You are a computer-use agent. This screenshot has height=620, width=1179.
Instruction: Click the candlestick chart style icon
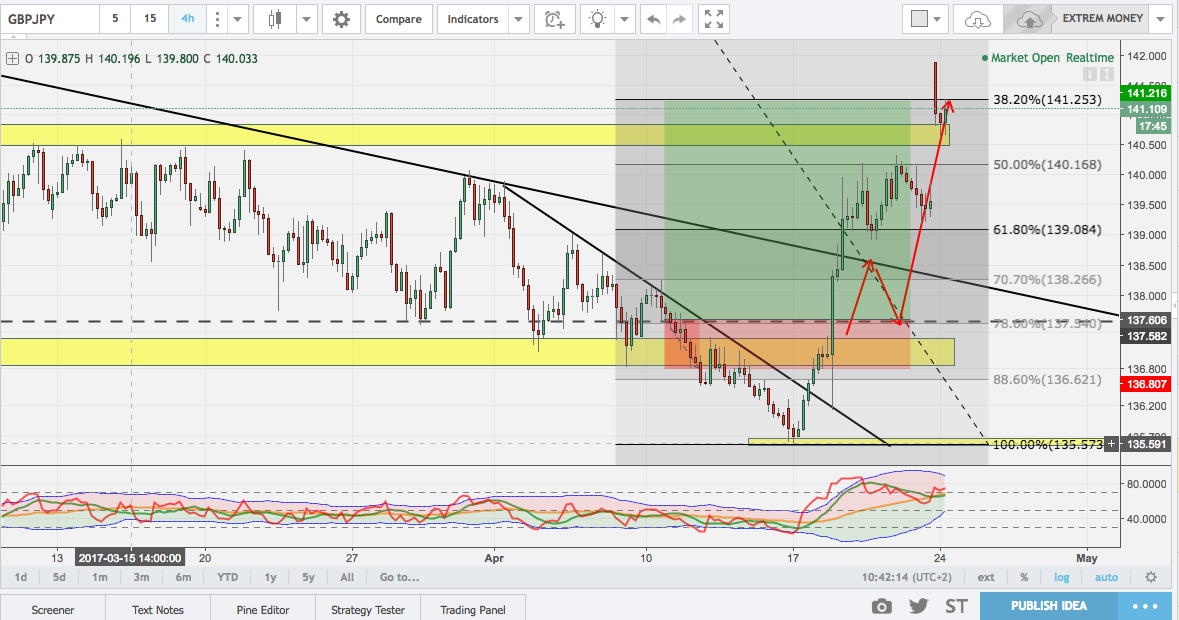point(275,19)
